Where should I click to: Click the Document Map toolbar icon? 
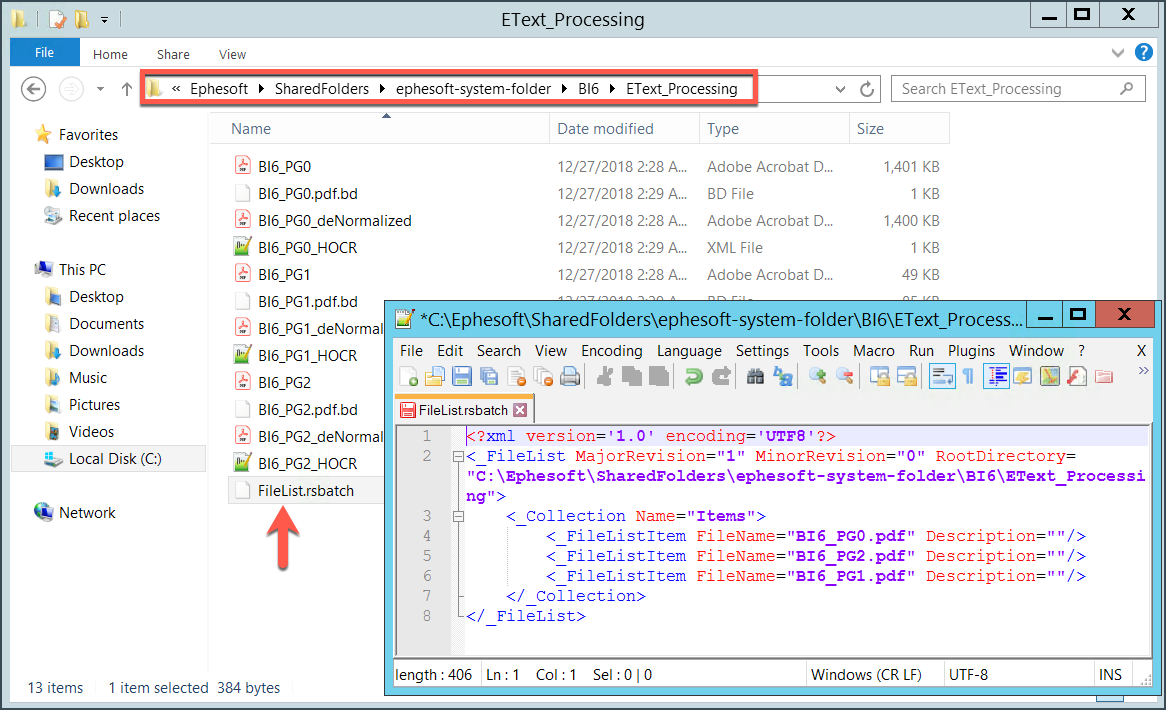click(1049, 377)
